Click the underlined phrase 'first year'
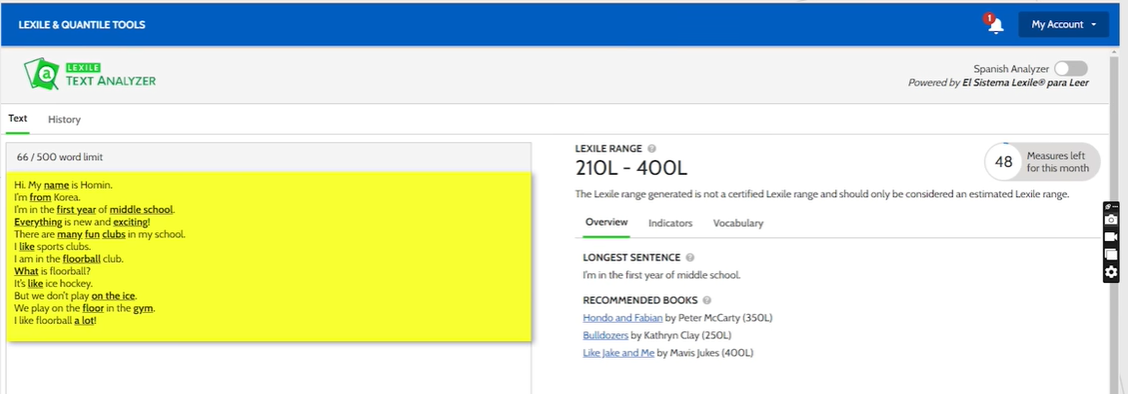 pos(76,210)
